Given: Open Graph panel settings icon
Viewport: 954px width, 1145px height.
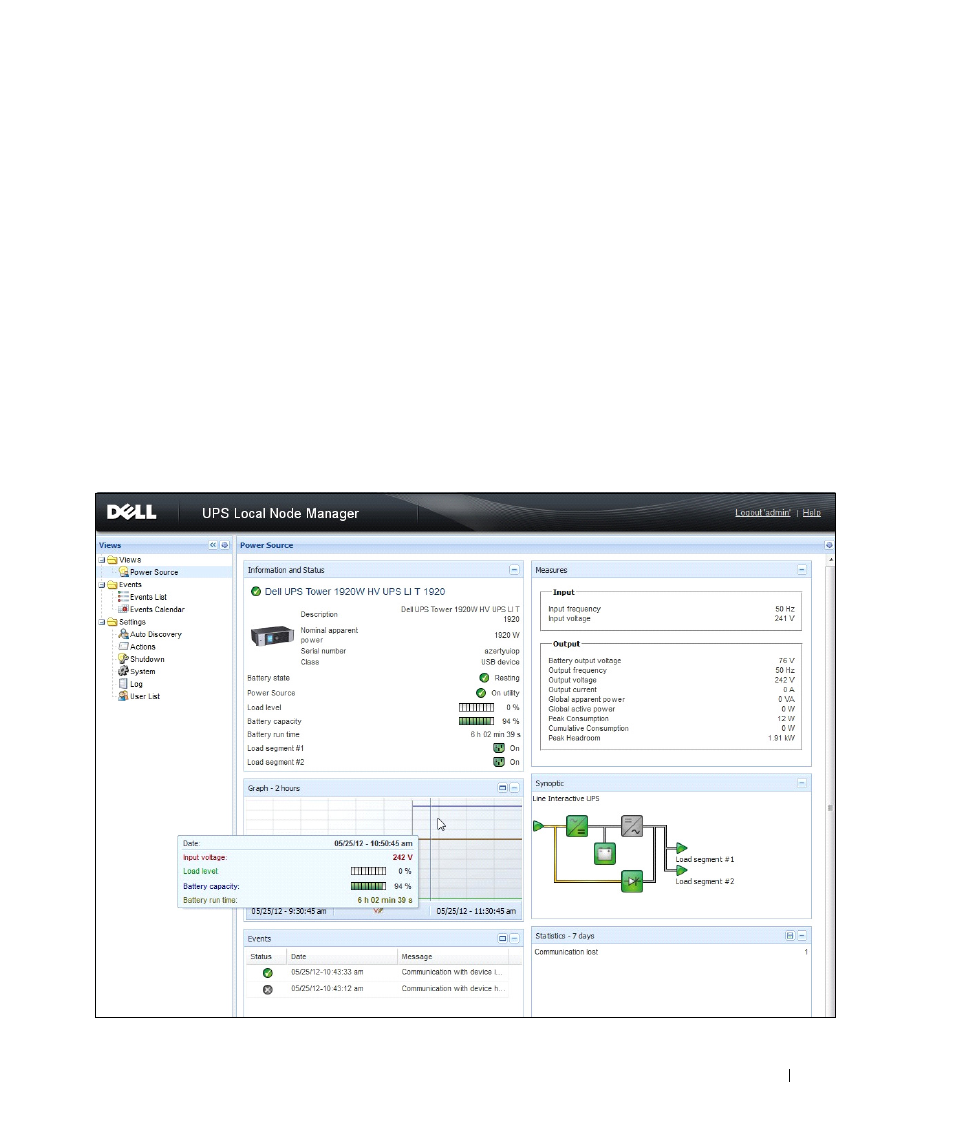Looking at the screenshot, I should click(503, 788).
